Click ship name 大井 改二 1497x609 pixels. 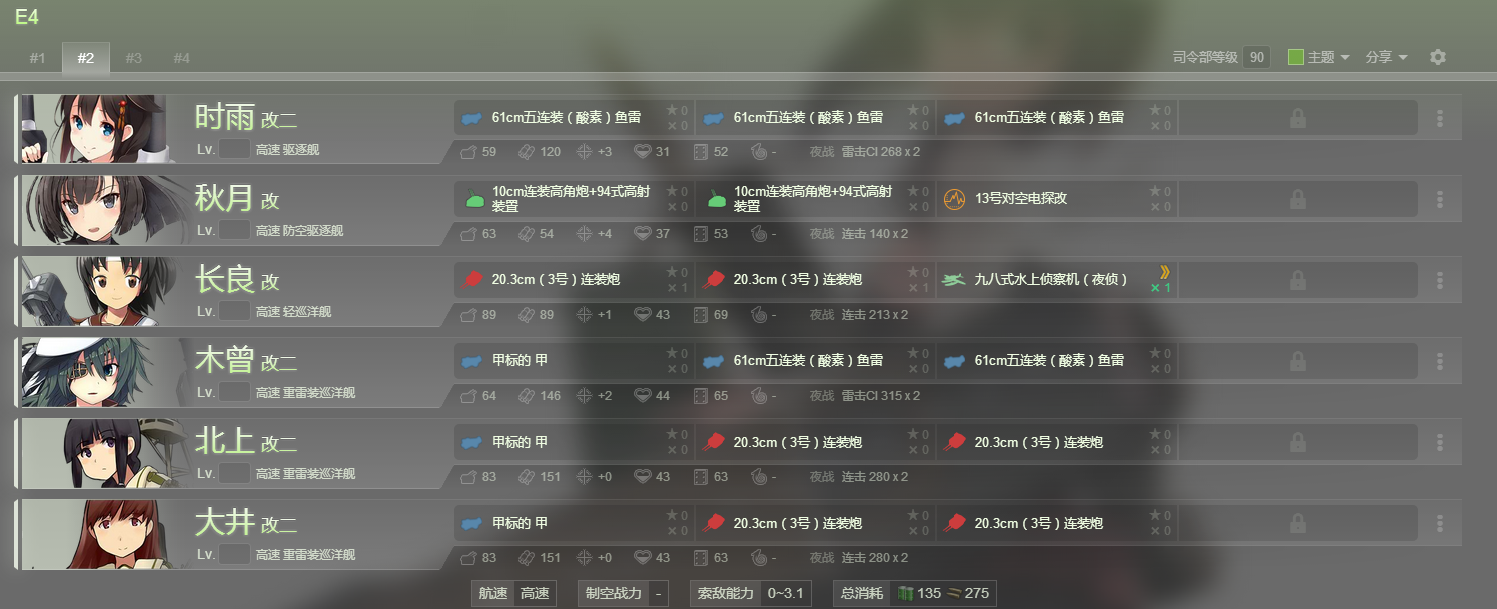[x=246, y=523]
